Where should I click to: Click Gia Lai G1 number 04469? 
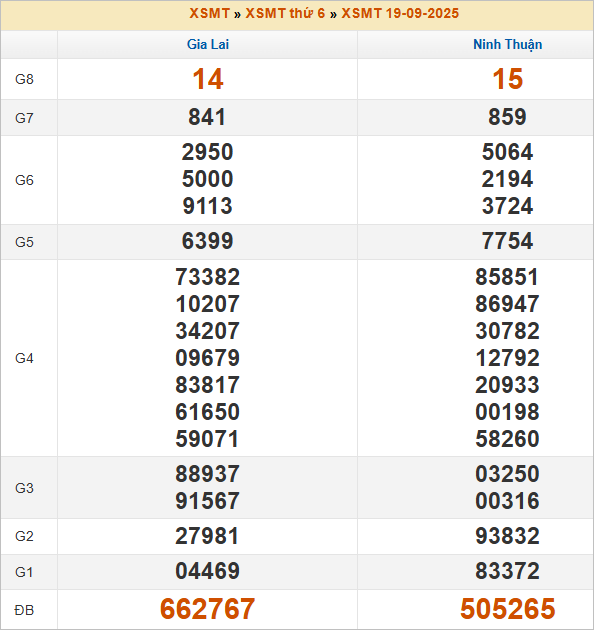(x=207, y=571)
